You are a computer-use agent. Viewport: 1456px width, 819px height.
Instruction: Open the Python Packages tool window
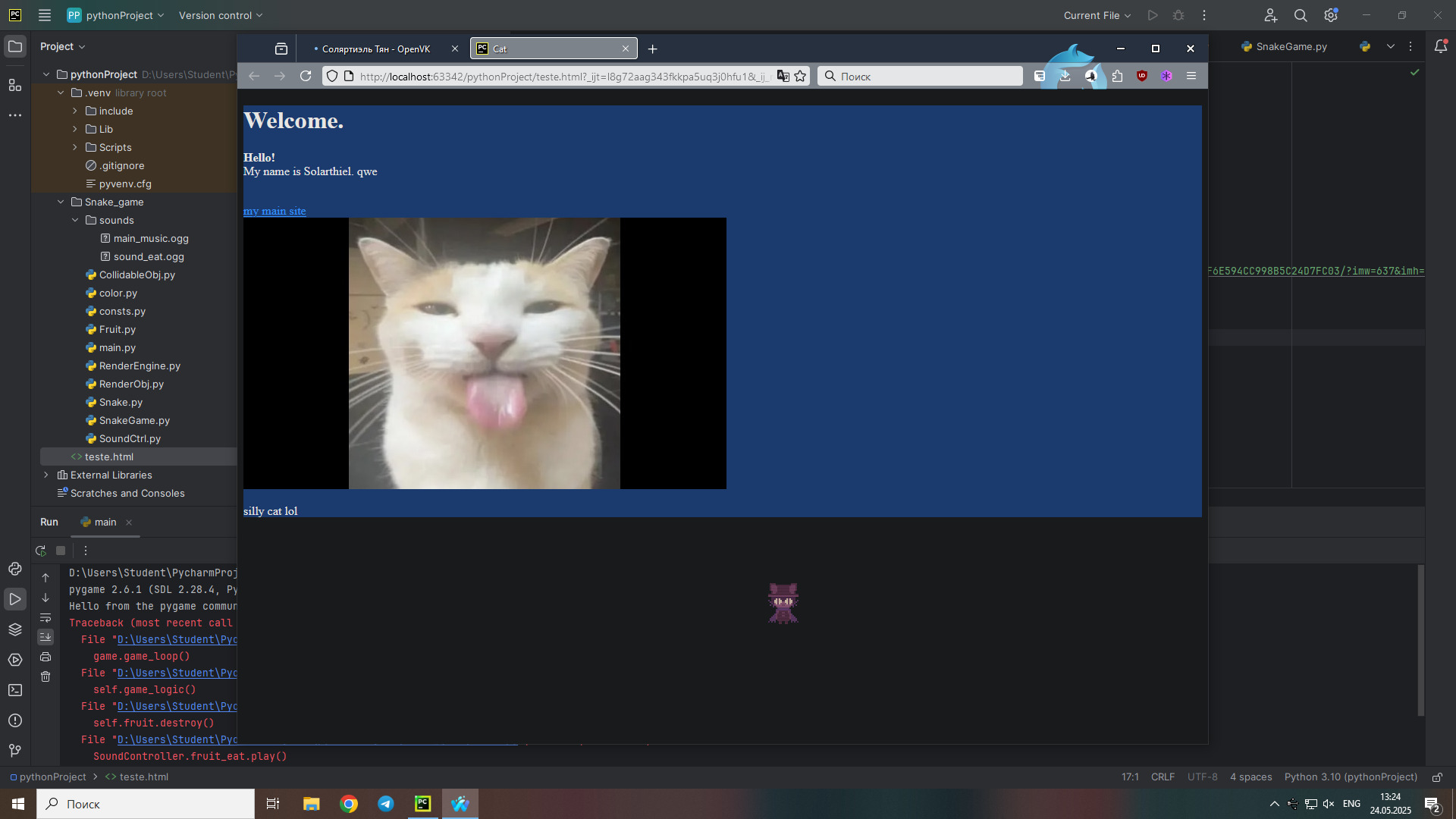(15, 629)
